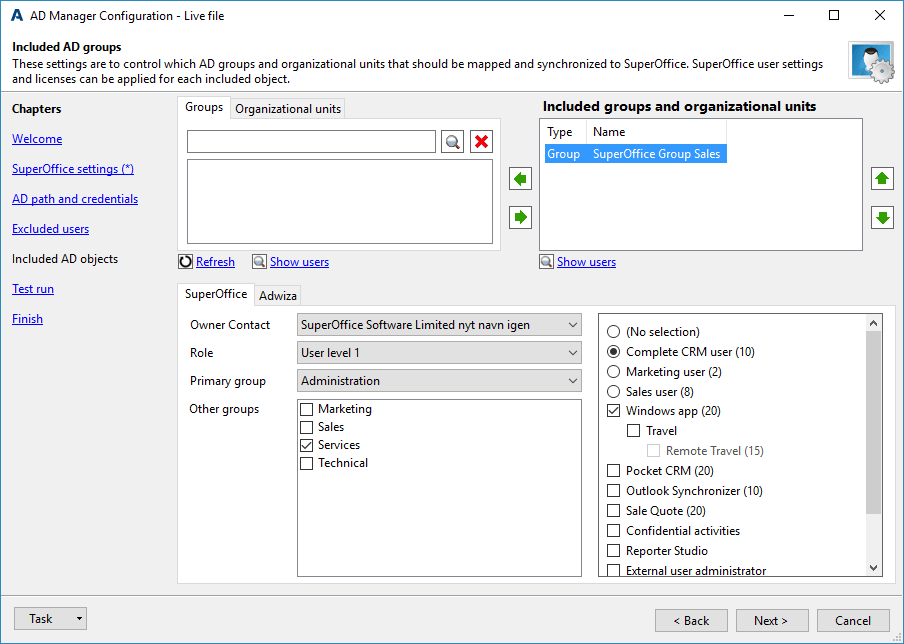
Task: Select the Sales user (8) radio option
Action: (614, 392)
